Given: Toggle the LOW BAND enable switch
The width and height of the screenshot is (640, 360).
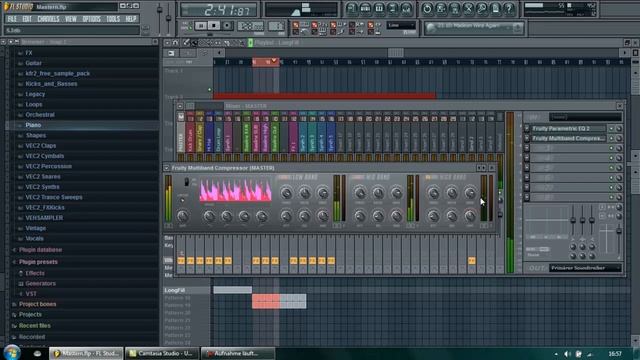Looking at the screenshot, I should (282, 178).
